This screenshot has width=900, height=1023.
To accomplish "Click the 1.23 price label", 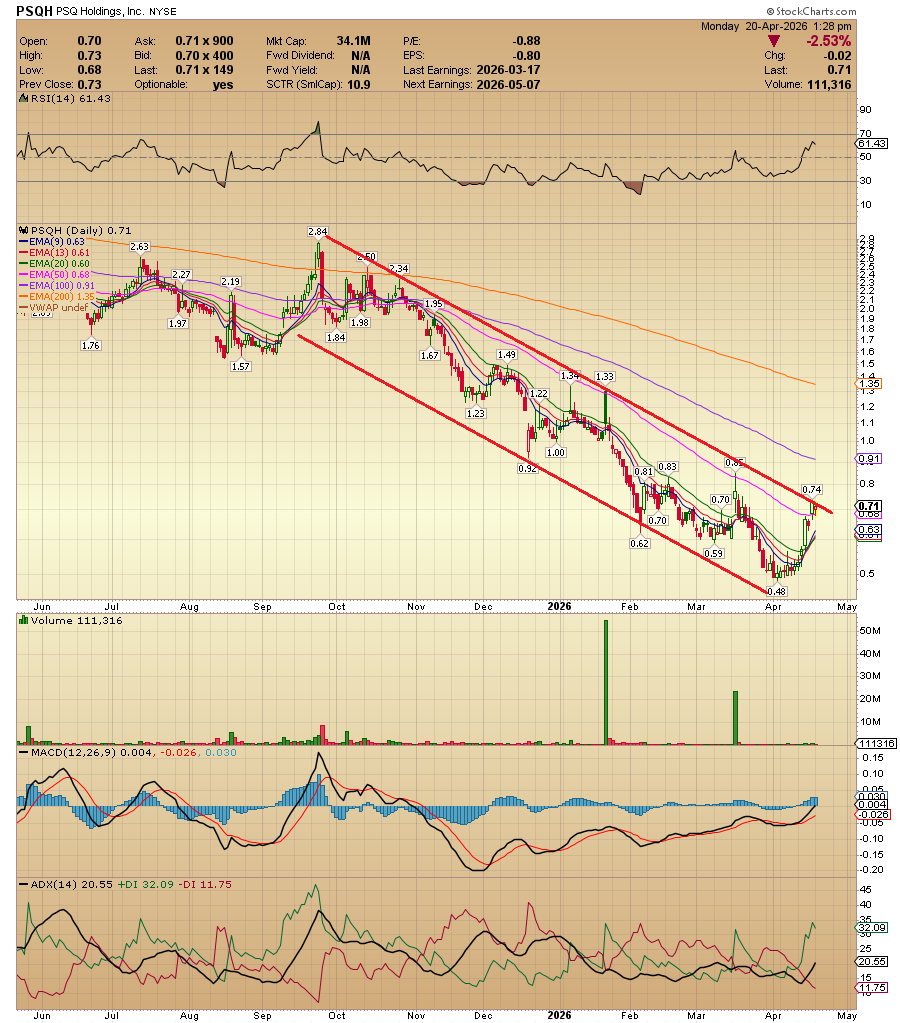I will click(x=476, y=414).
